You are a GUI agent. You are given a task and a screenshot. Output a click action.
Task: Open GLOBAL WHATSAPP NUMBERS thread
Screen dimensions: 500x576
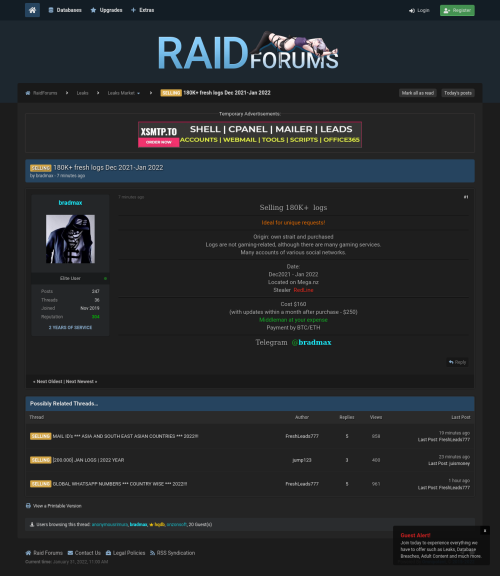[120, 484]
